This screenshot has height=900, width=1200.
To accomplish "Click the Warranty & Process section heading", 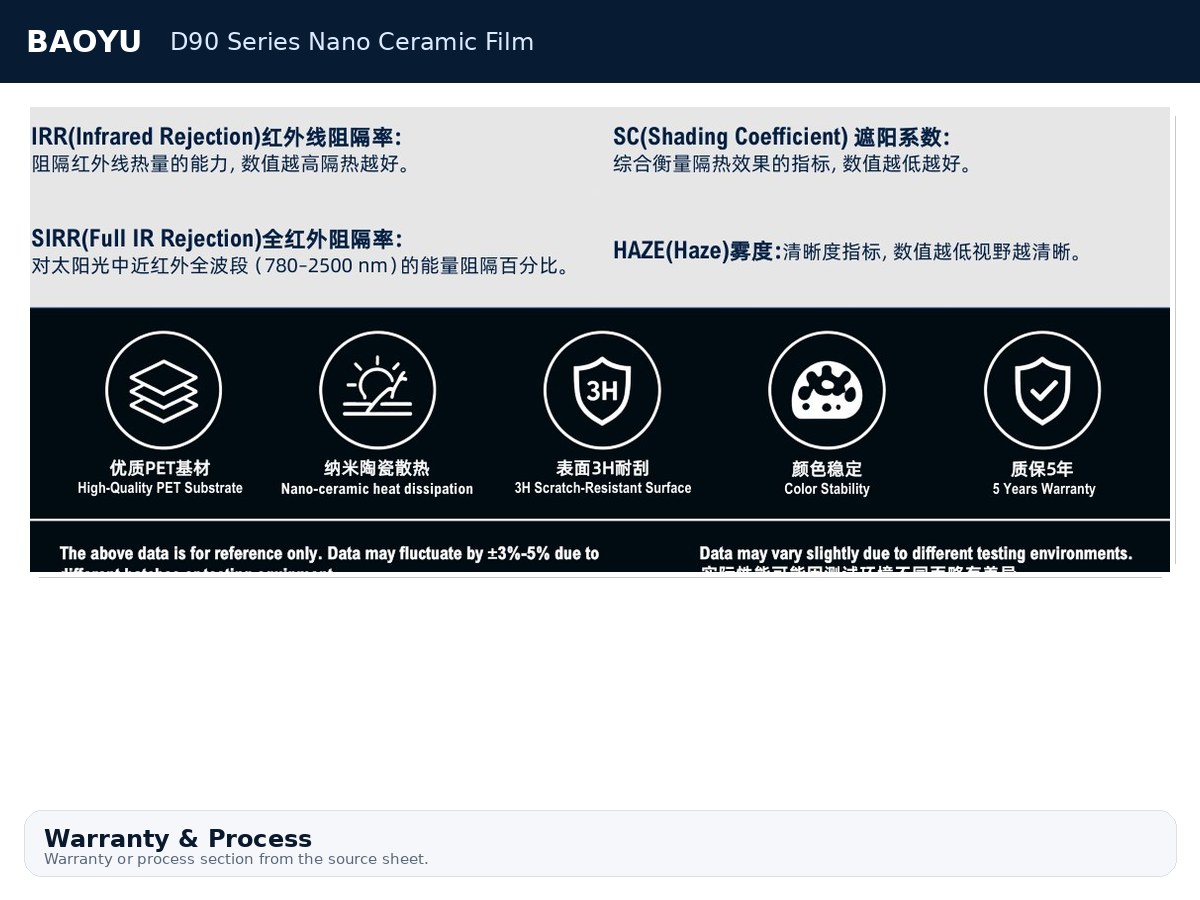I will 178,838.
